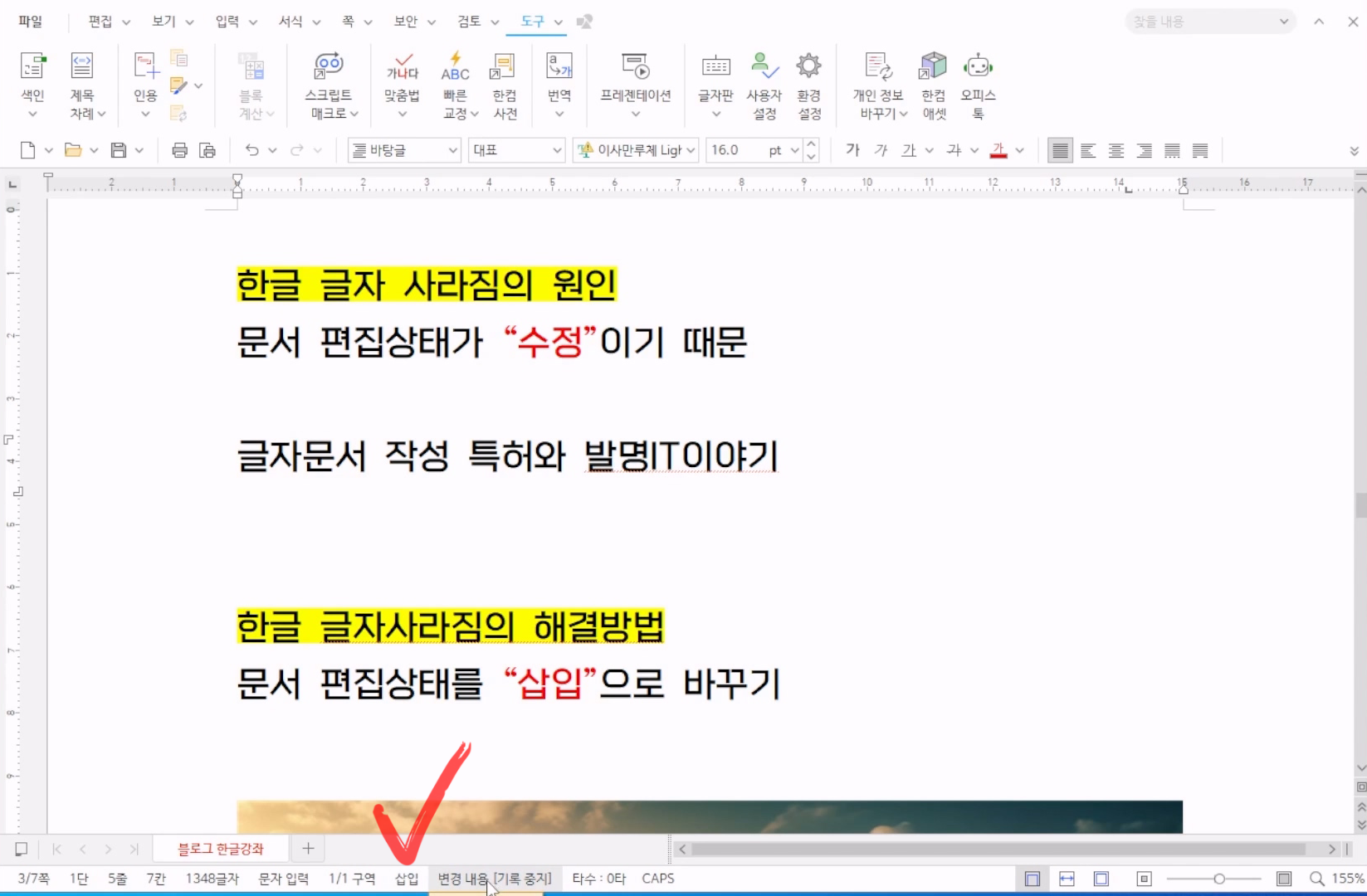The height and width of the screenshot is (896, 1367).
Task: Start 프레젠테이션 presentation mode
Action: (x=636, y=85)
